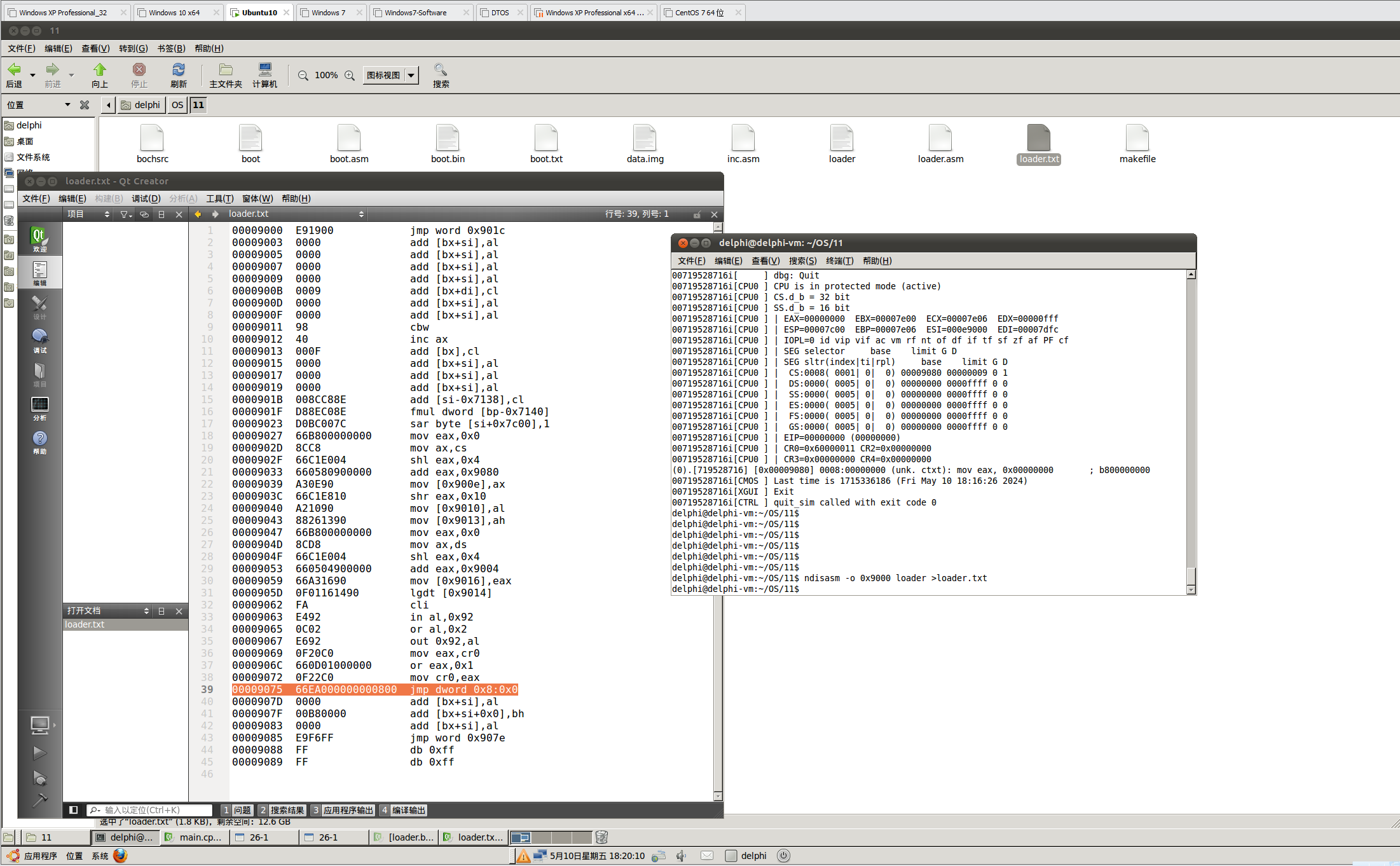Open the Help mode icon in Qt Creator

pyautogui.click(x=39, y=441)
